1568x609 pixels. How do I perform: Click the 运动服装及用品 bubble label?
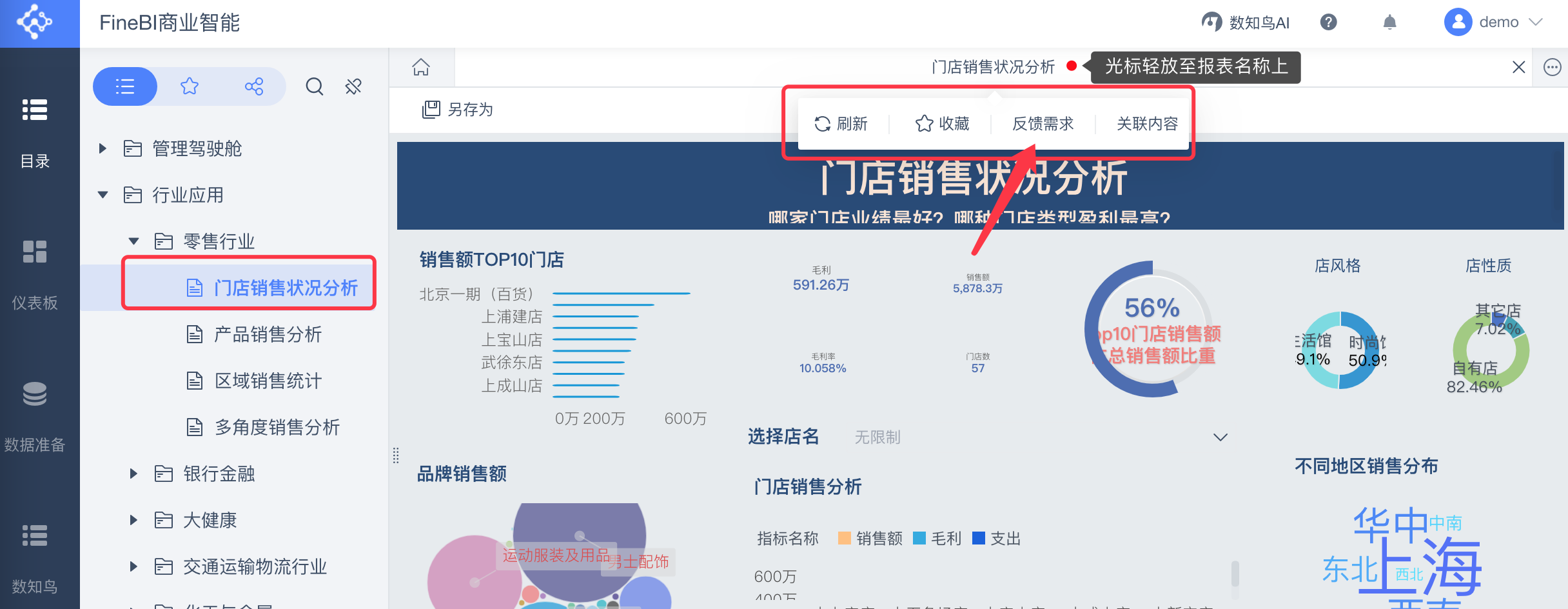556,555
